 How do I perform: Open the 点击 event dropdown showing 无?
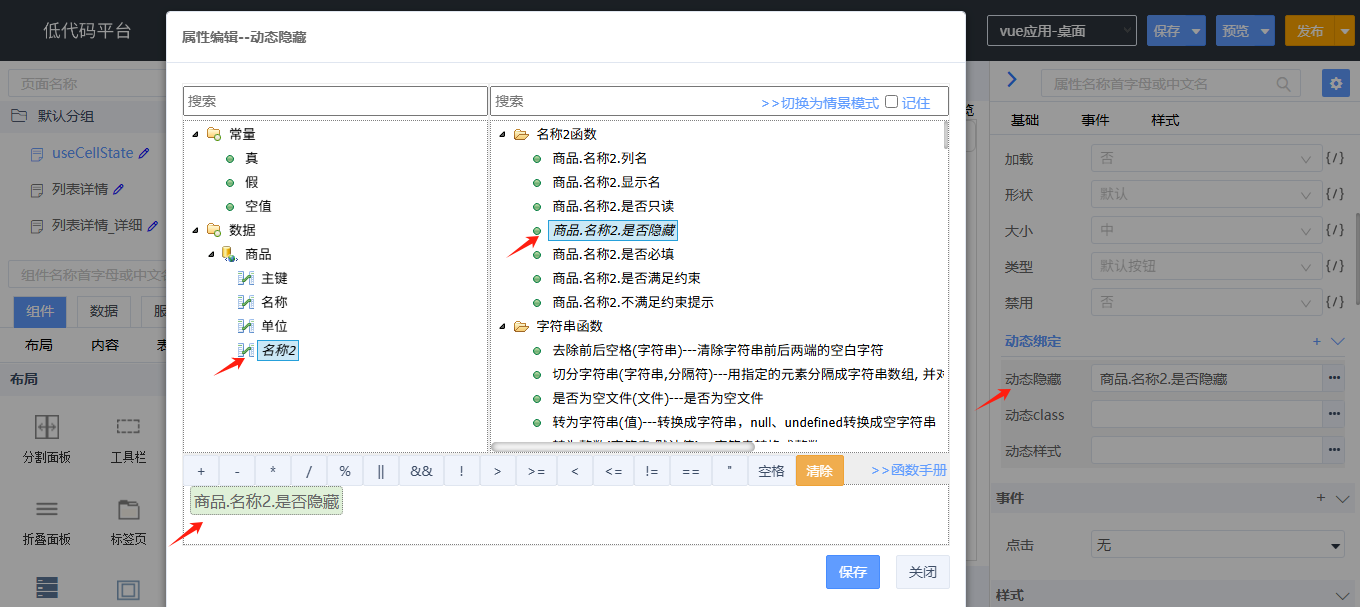click(1218, 545)
